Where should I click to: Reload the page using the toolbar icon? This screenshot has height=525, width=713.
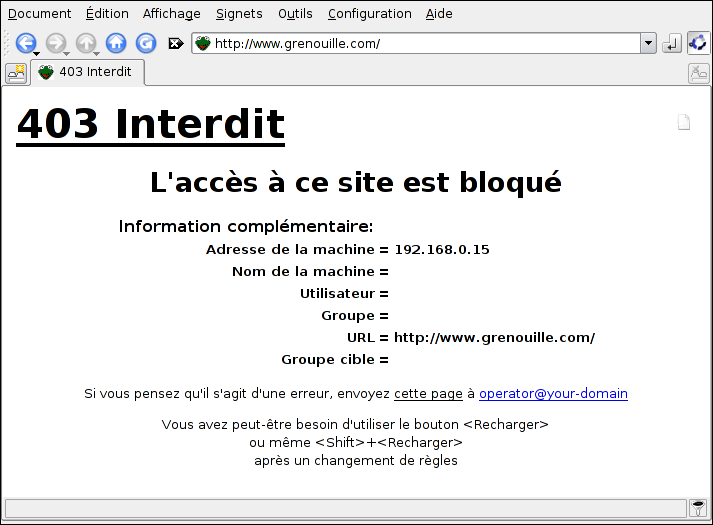(x=146, y=43)
